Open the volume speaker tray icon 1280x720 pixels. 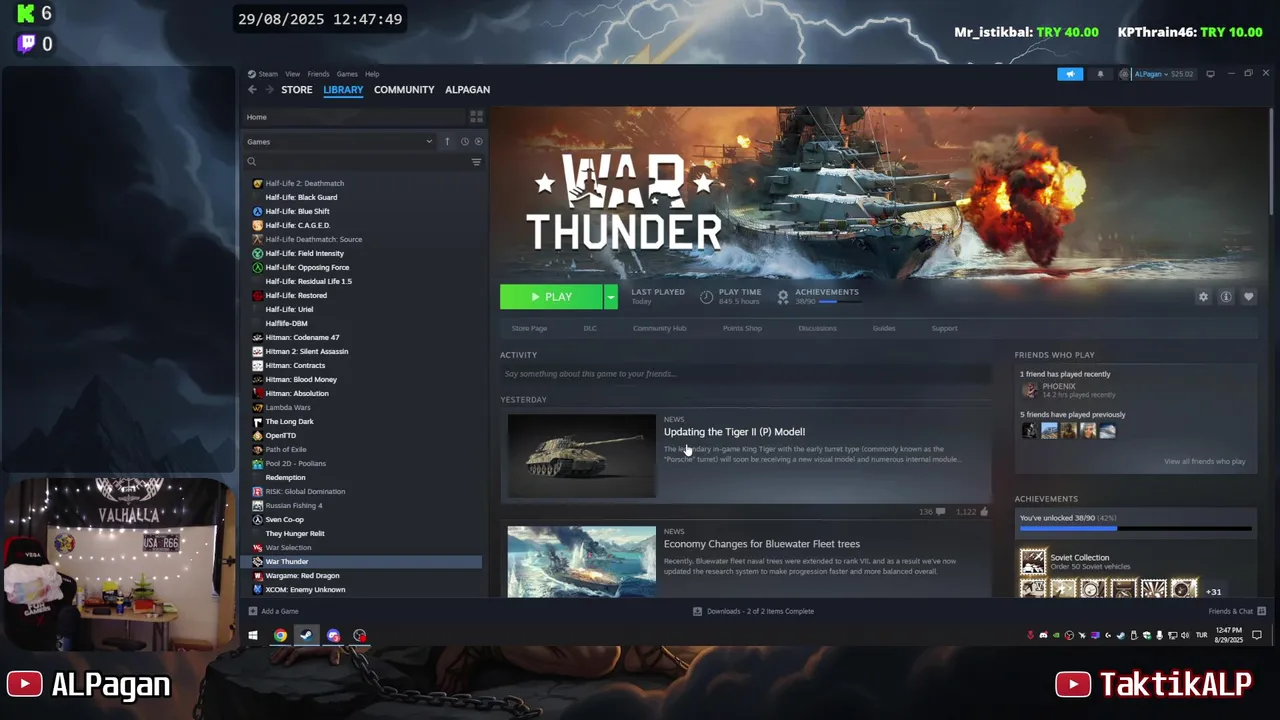1185,635
